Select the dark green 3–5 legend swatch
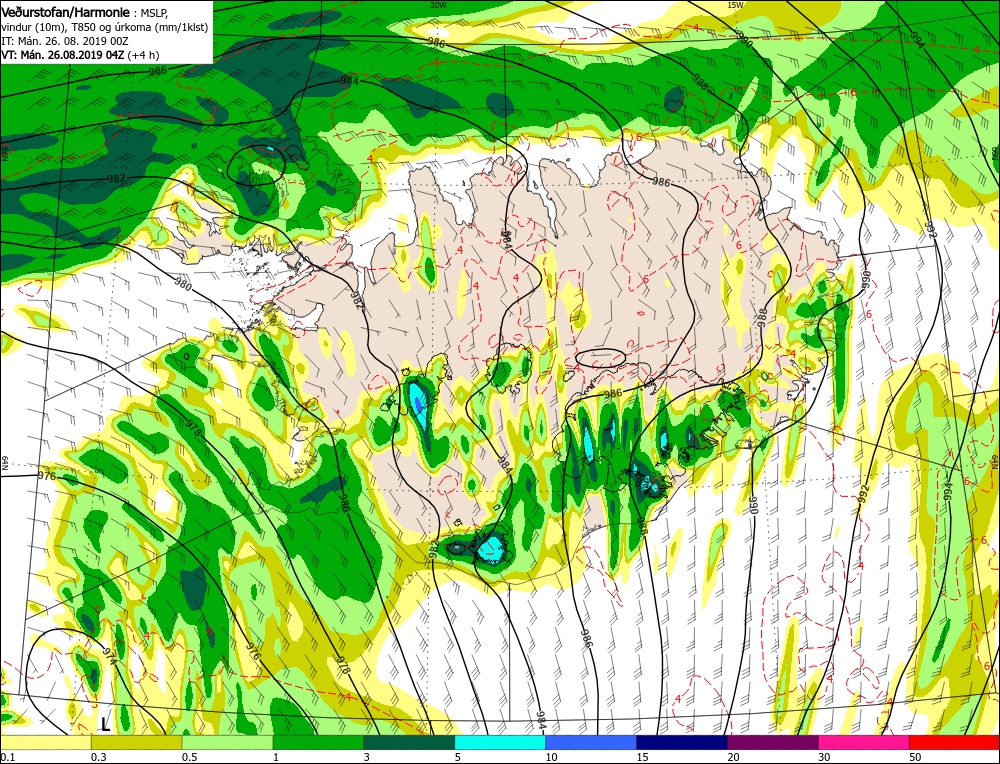Viewport: 1000px width, 764px height. pyautogui.click(x=409, y=742)
